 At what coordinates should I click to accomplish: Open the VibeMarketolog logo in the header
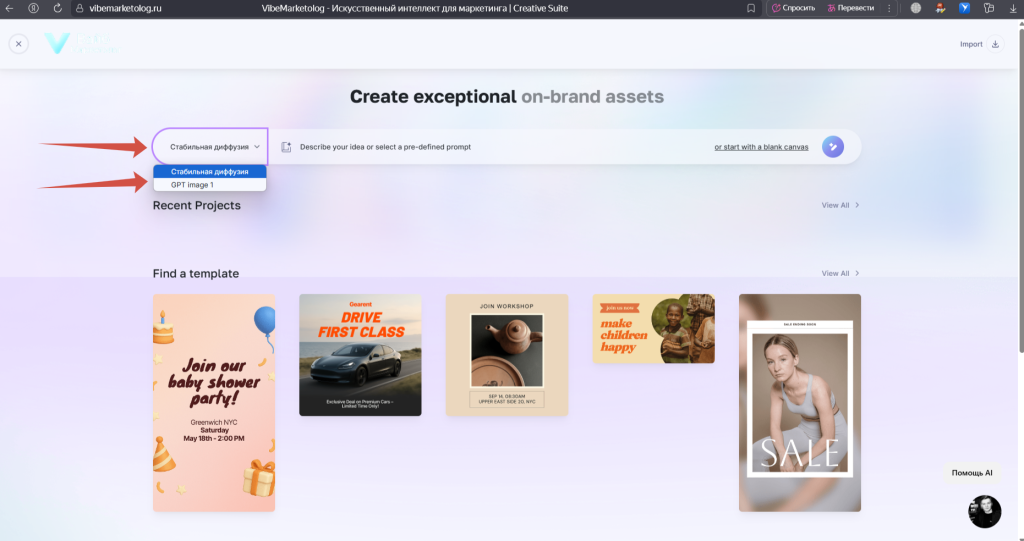(80, 44)
